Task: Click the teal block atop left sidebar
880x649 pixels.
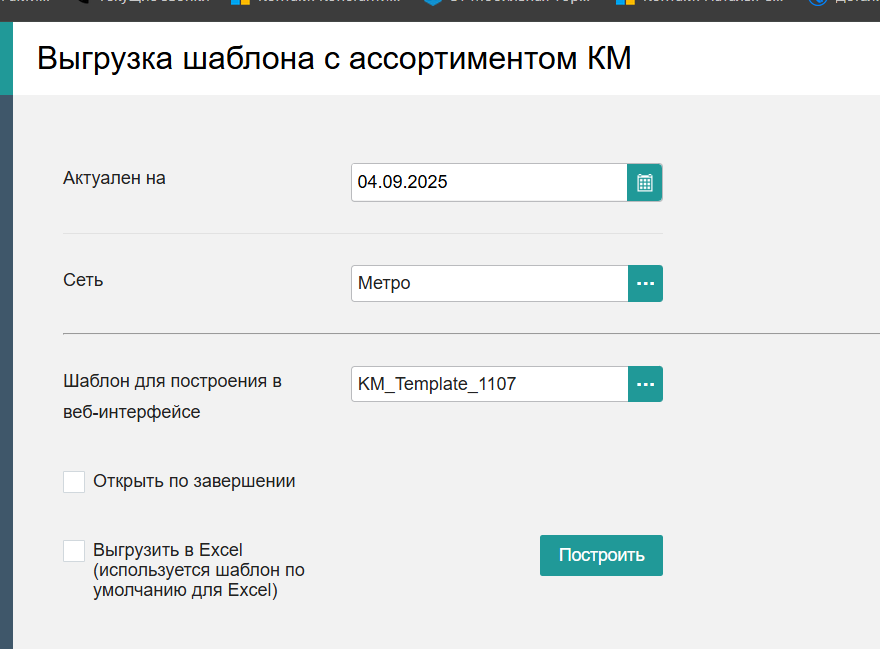Action: 6,58
